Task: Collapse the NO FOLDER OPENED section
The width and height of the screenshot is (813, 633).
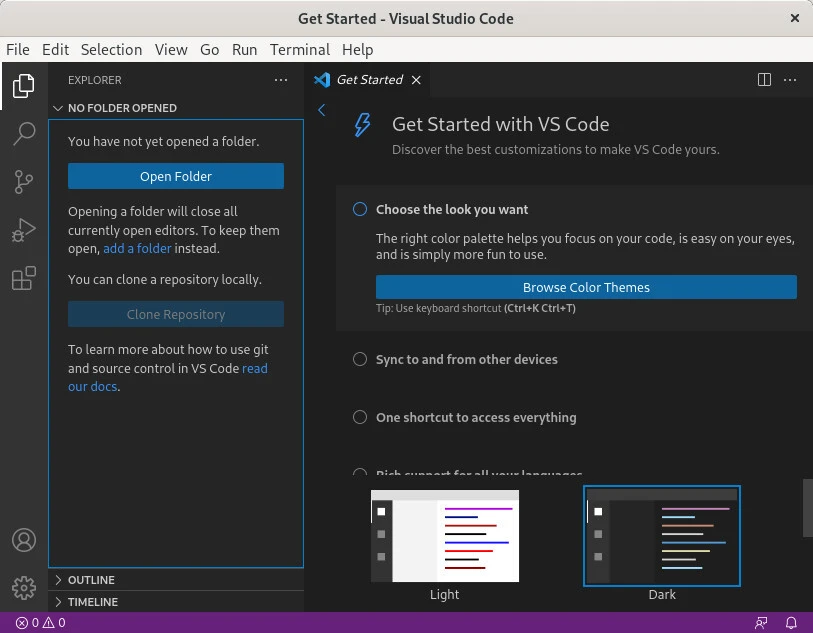Action: tap(121, 108)
